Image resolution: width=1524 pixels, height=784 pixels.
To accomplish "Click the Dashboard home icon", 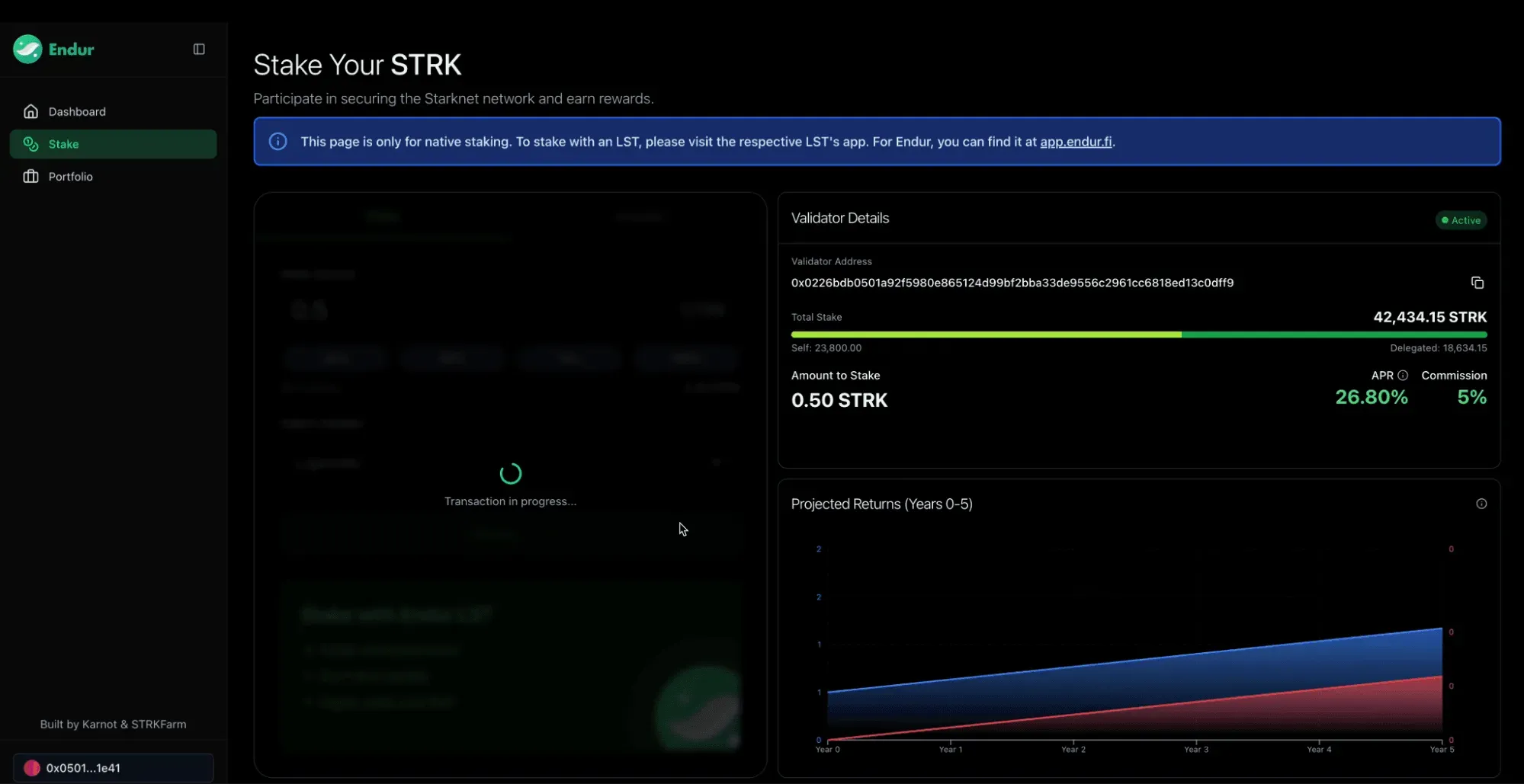I will pyautogui.click(x=30, y=111).
